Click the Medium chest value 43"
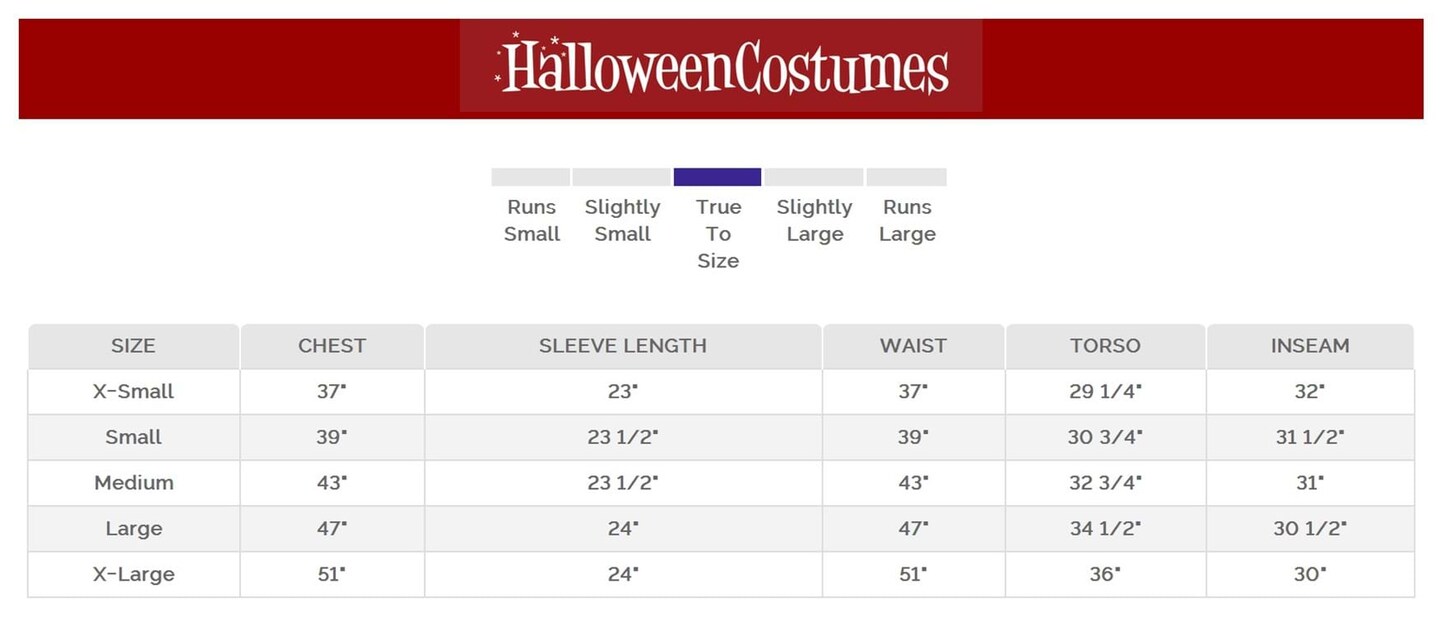Image resolution: width=1440 pixels, height=625 pixels. pyautogui.click(x=332, y=483)
